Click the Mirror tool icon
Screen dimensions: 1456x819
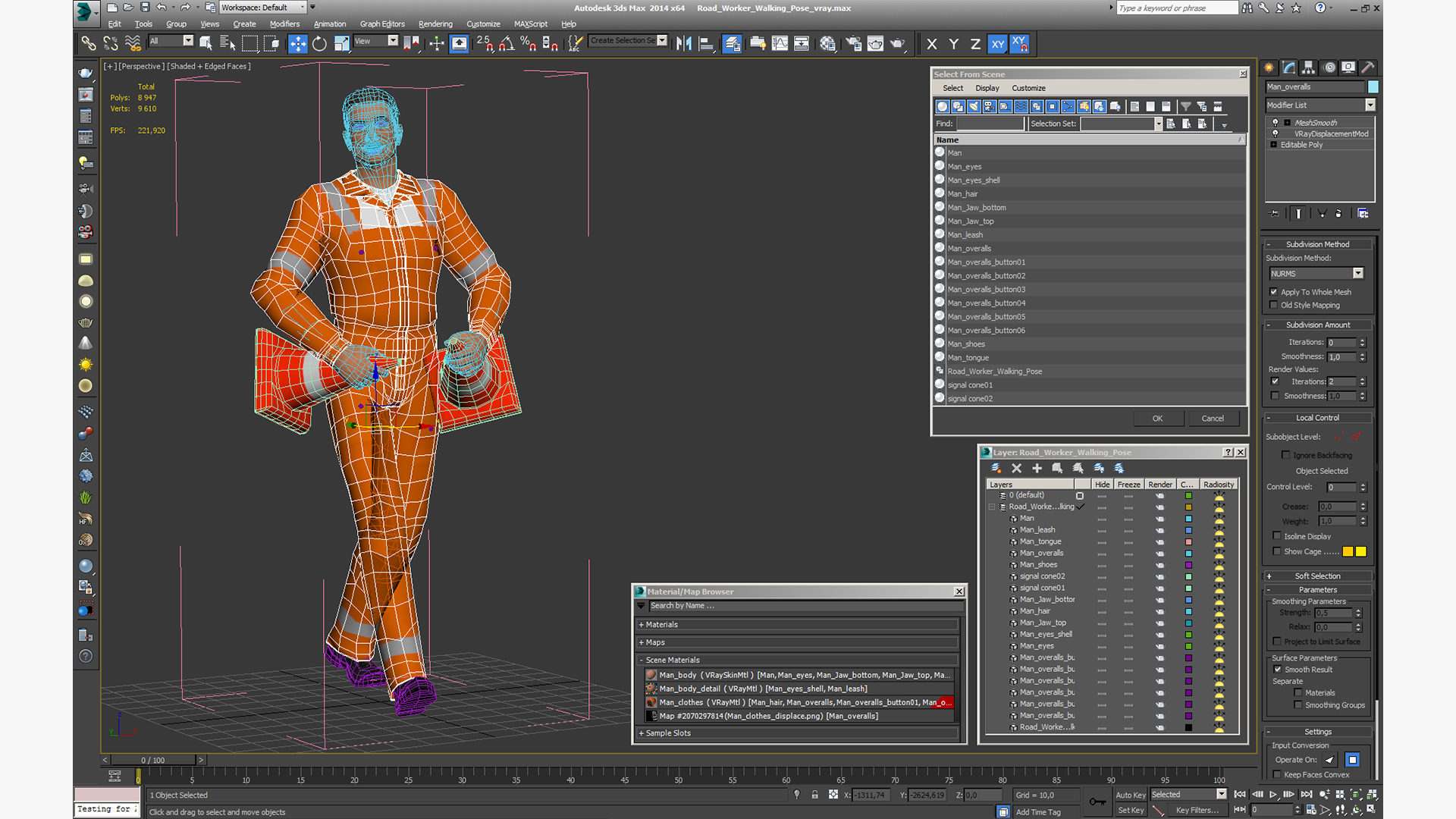[x=684, y=44]
